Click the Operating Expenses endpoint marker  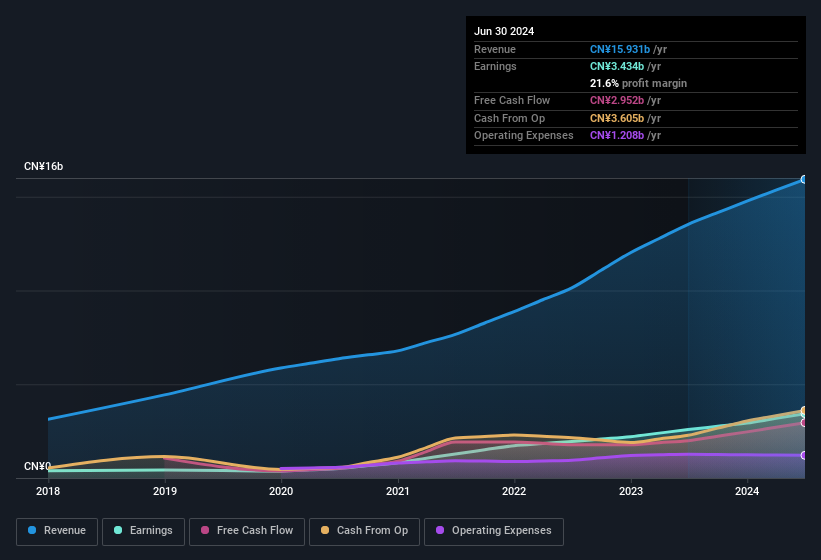coord(804,455)
